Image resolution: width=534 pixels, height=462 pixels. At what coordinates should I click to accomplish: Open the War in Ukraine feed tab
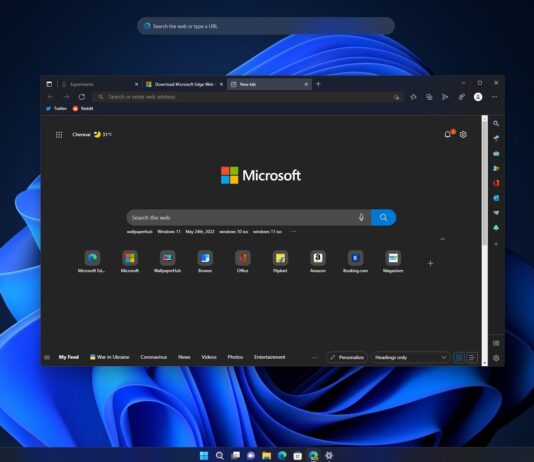(x=110, y=357)
